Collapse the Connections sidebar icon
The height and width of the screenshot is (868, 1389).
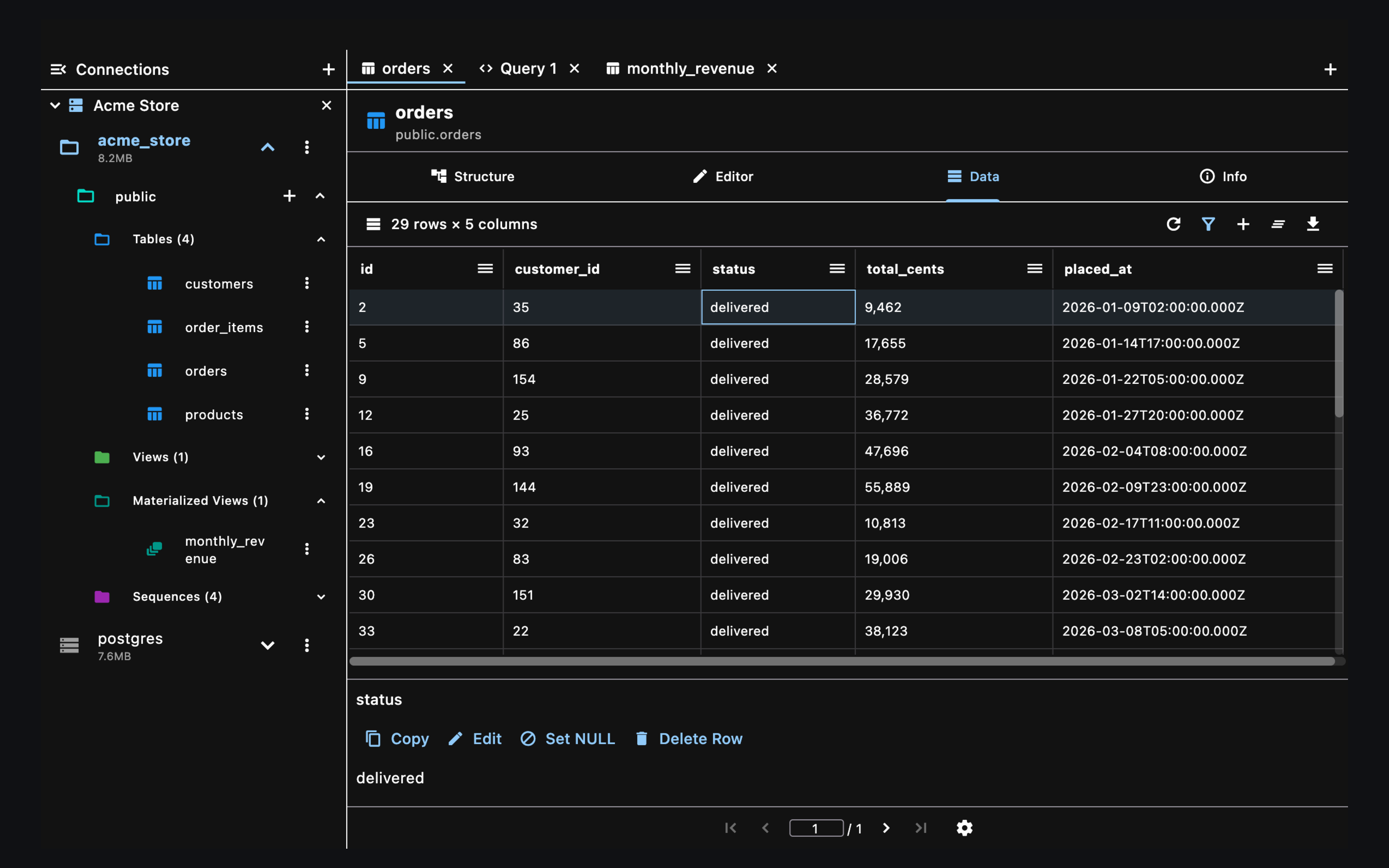58,69
